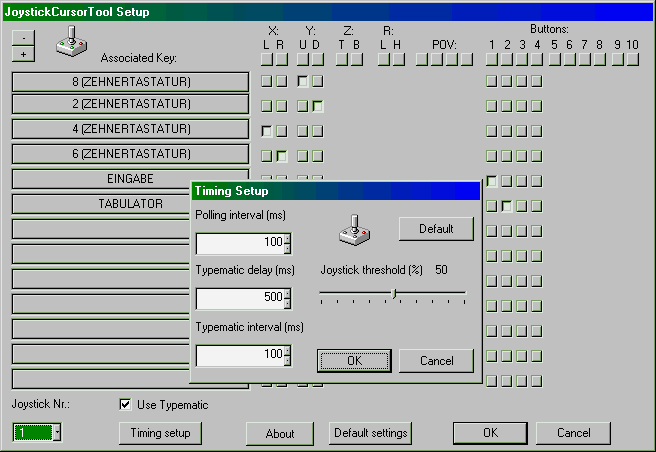Select the 2 (ZEHNERTASTATUR) key assignment button
656x452 pixels.
pyautogui.click(x=130, y=104)
